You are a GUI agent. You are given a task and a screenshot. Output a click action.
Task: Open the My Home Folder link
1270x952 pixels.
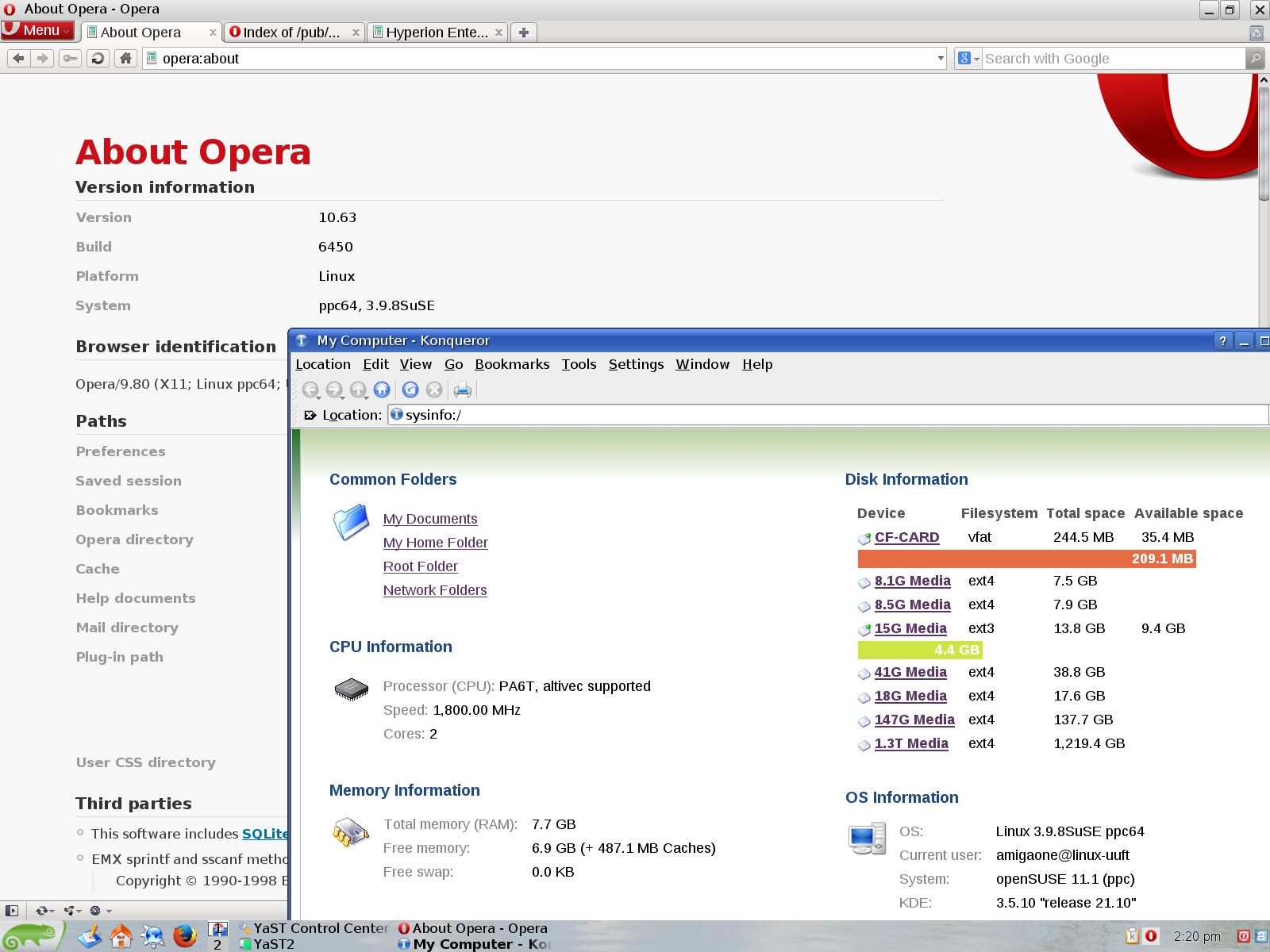435,543
